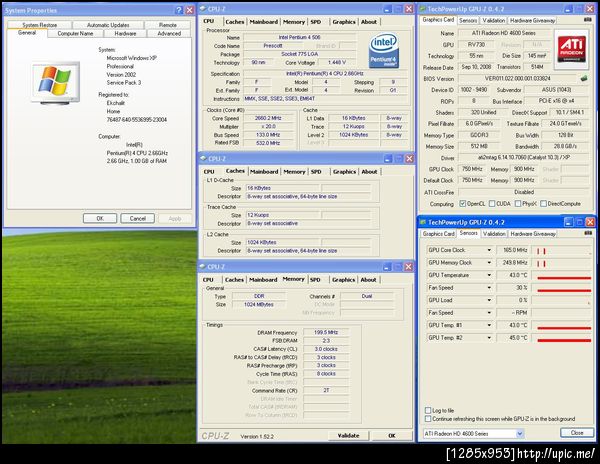
Task: Open the Advanced tab in System Properties
Action: 169,34
